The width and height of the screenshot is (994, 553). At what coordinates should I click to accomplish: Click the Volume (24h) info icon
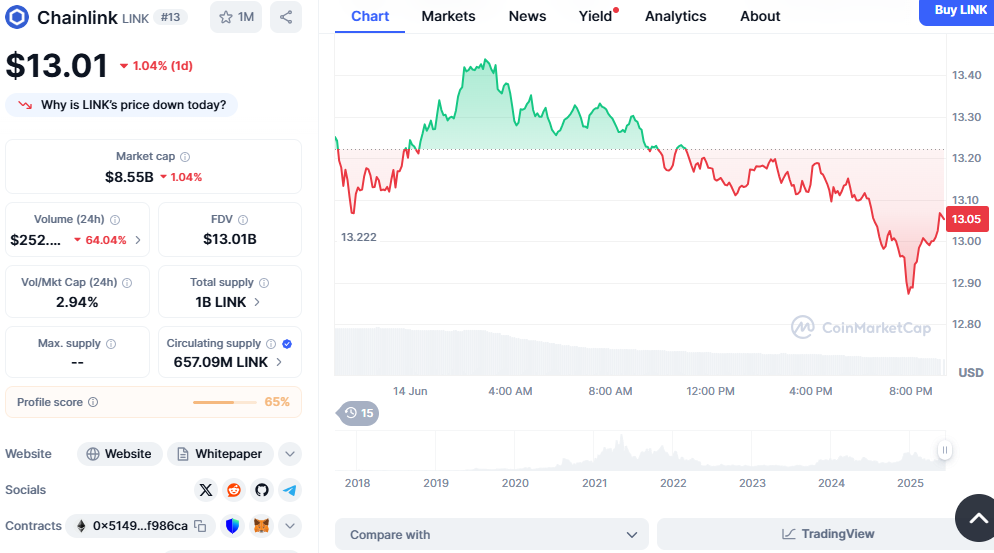pyautogui.click(x=115, y=219)
